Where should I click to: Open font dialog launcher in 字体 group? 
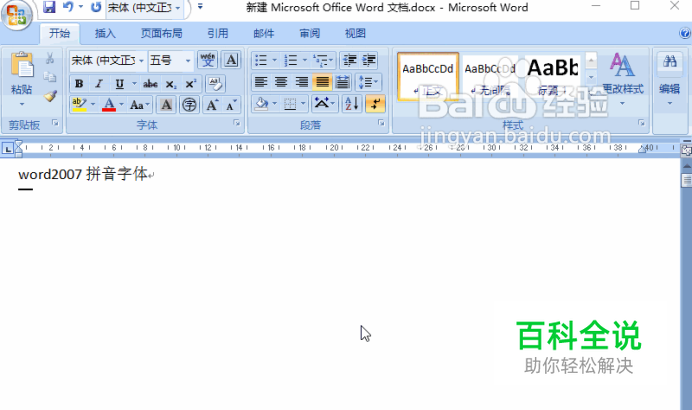pos(237,123)
